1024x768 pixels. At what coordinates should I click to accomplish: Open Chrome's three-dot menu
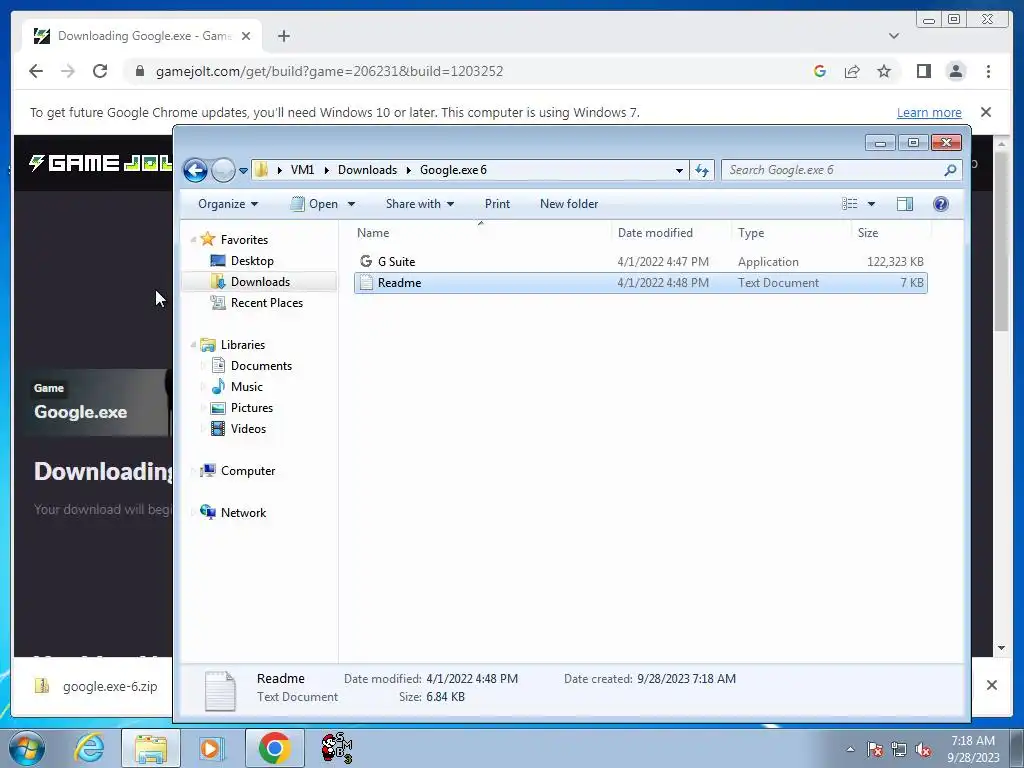(988, 71)
